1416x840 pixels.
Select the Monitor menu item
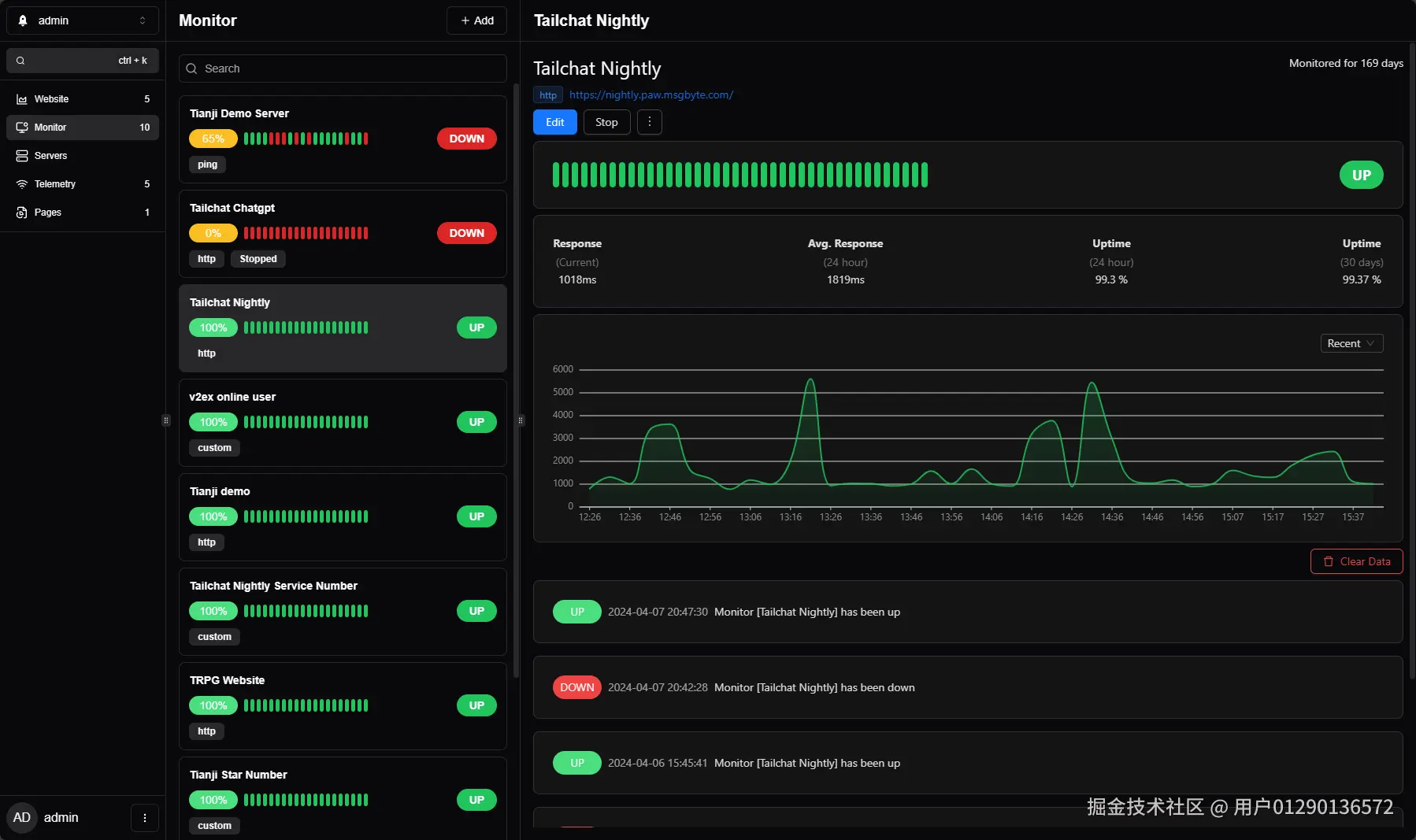[x=83, y=128]
